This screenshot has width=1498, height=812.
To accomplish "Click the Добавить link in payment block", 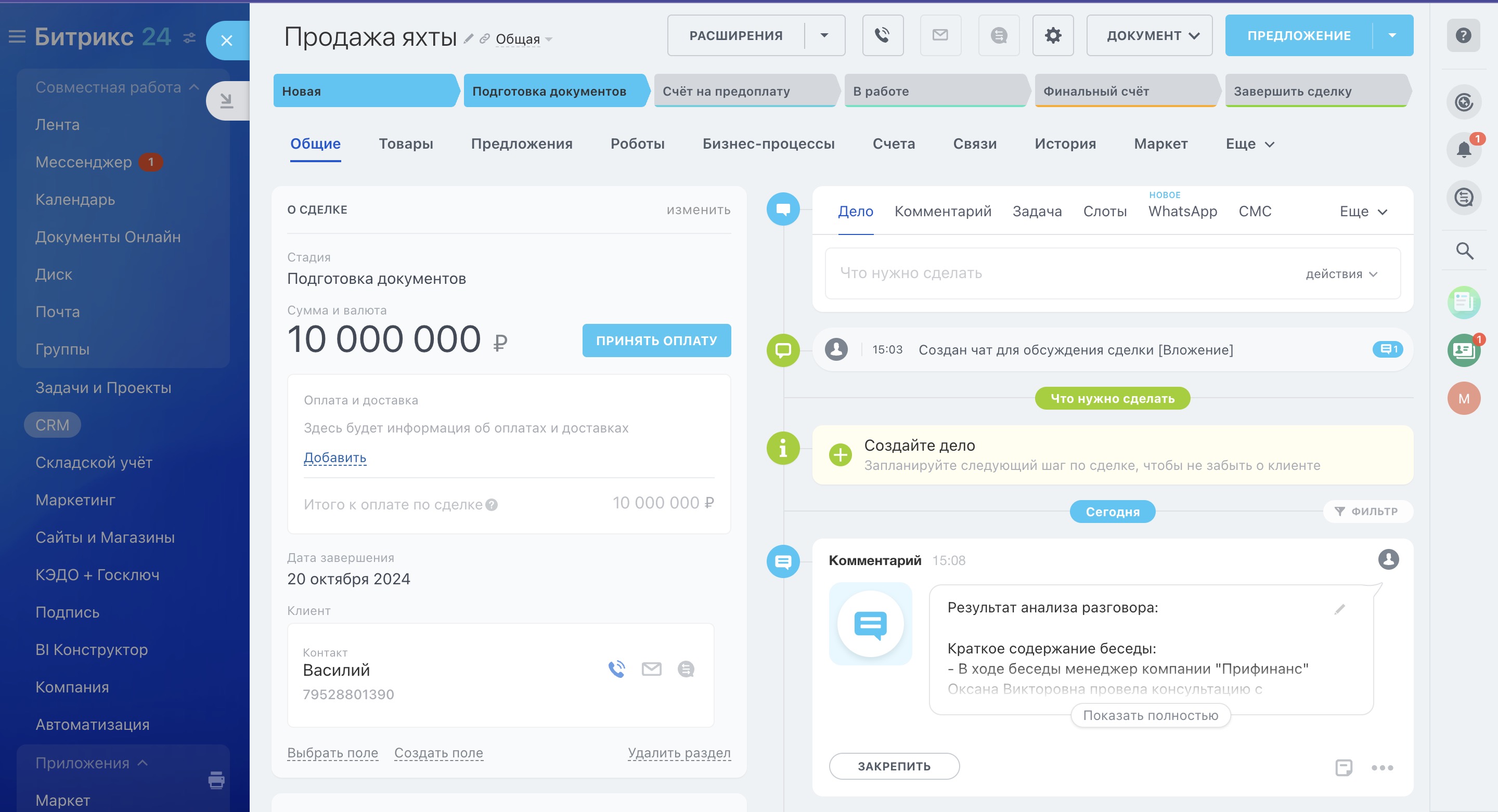I will click(x=334, y=458).
